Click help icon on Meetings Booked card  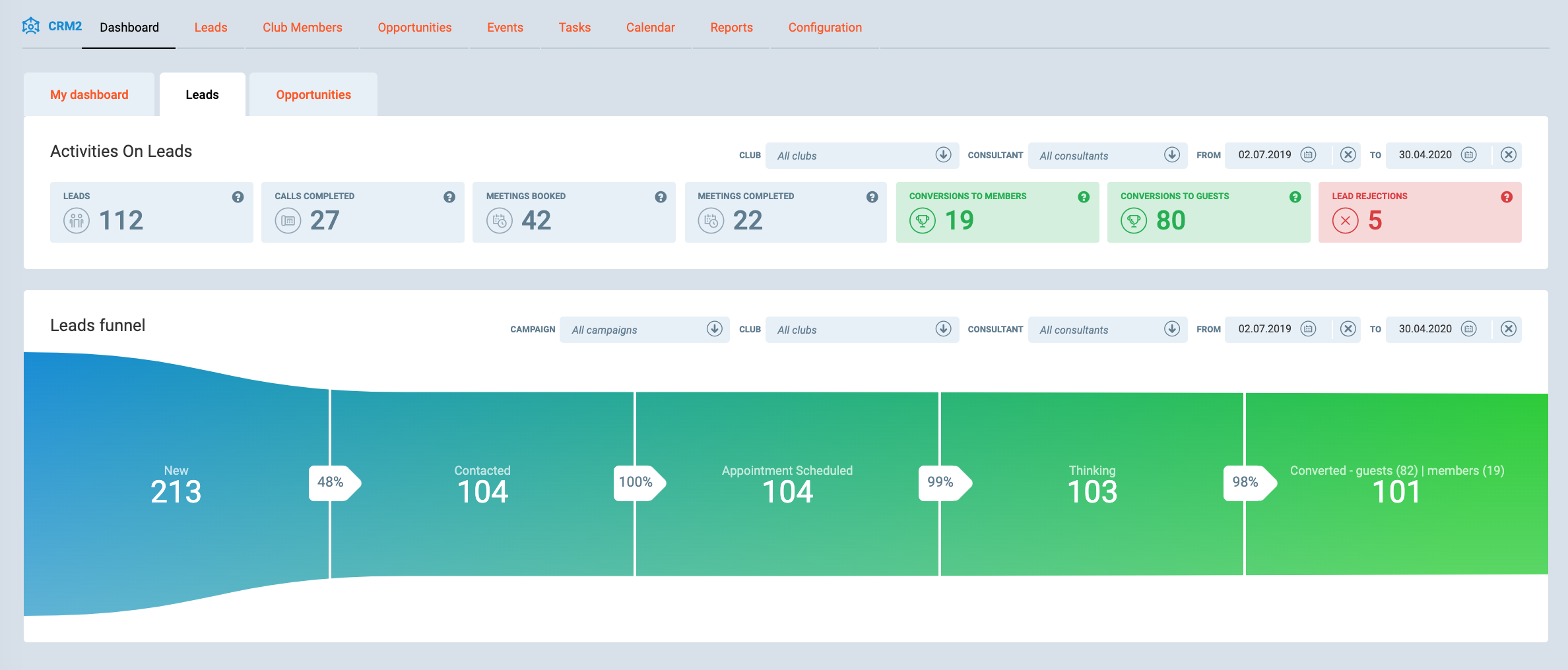coord(660,197)
